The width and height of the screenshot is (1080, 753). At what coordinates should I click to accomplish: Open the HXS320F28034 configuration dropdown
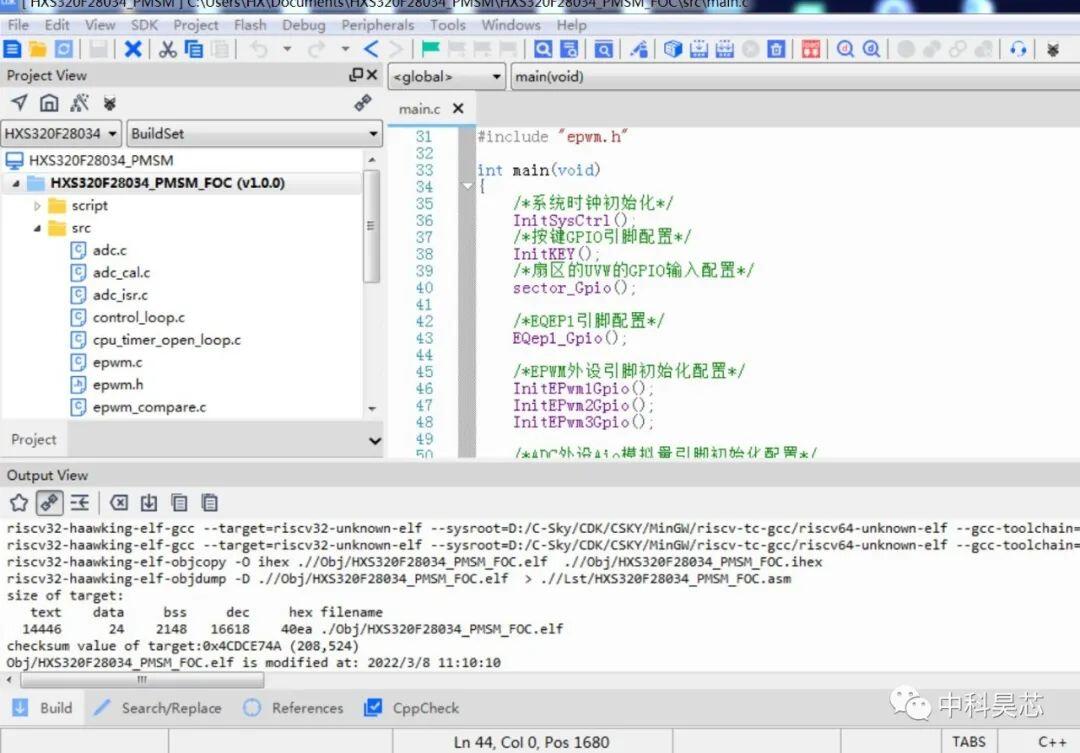[x=61, y=133]
